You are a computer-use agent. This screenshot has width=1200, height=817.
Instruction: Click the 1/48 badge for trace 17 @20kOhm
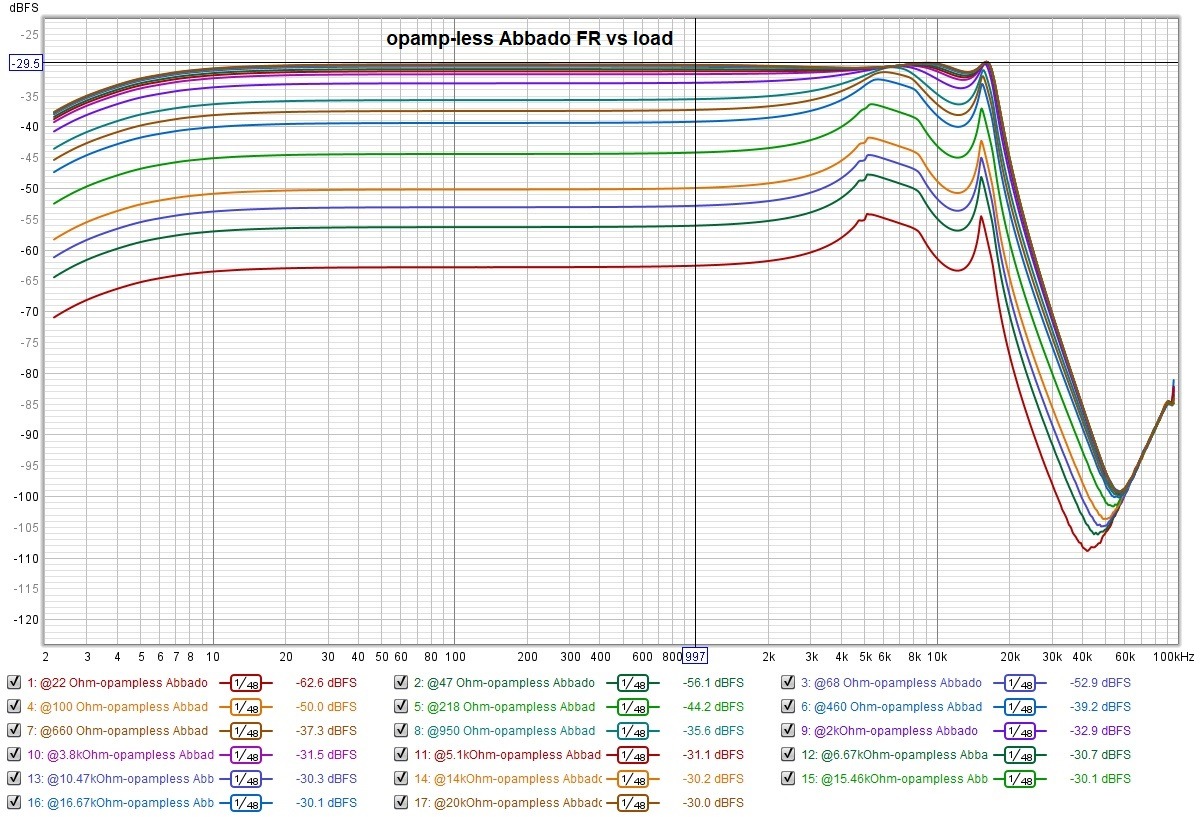632,803
